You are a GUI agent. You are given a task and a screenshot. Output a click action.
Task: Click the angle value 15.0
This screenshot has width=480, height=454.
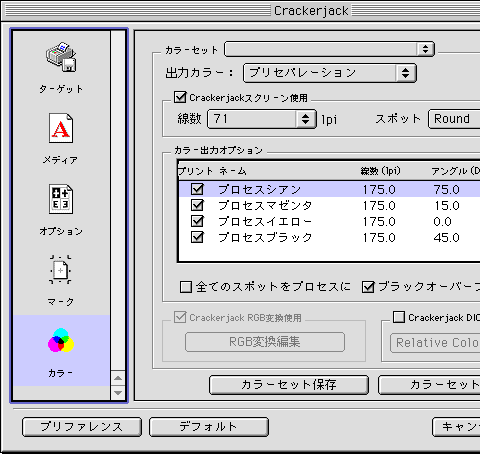tap(447, 206)
